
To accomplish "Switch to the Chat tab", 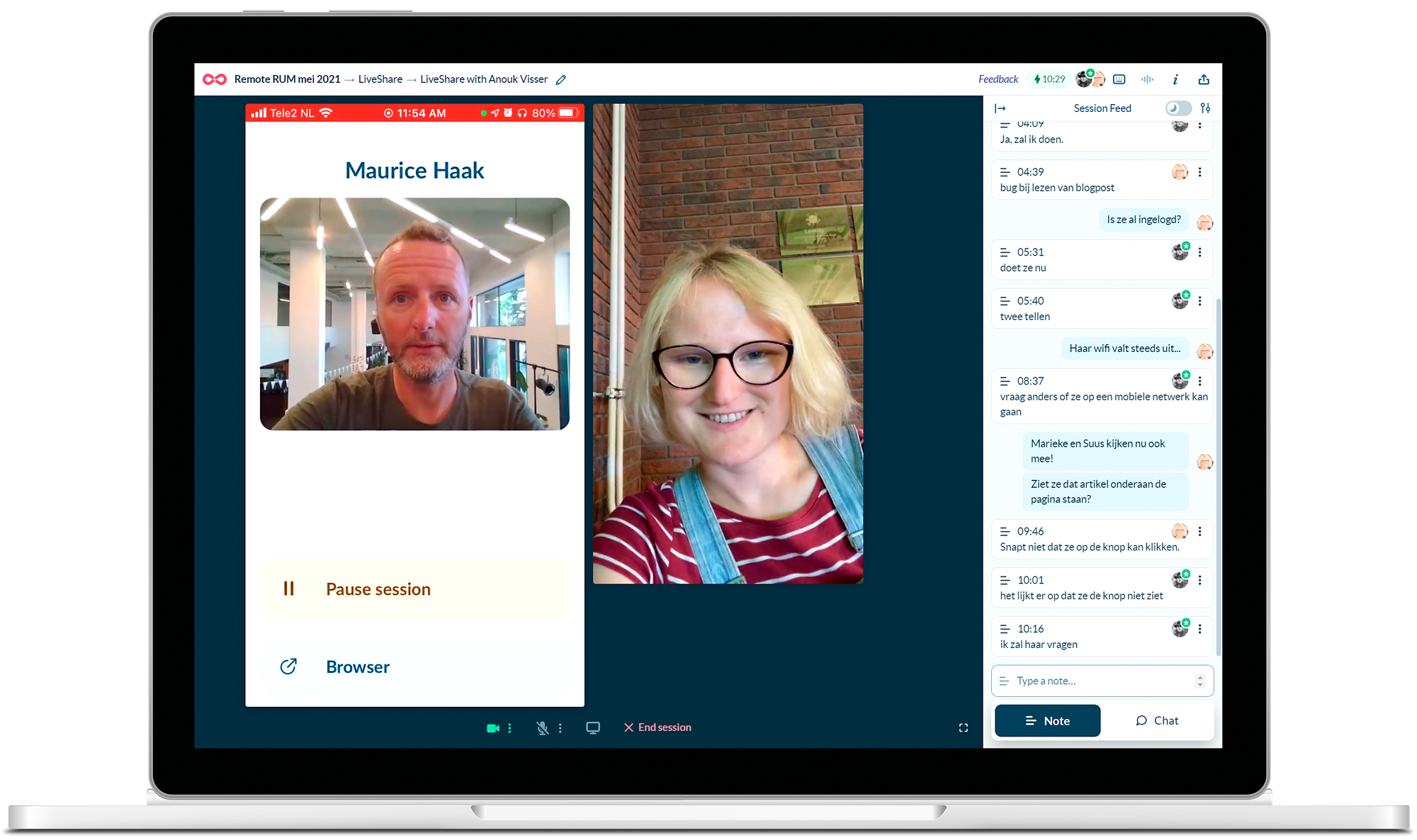I will point(1157,720).
